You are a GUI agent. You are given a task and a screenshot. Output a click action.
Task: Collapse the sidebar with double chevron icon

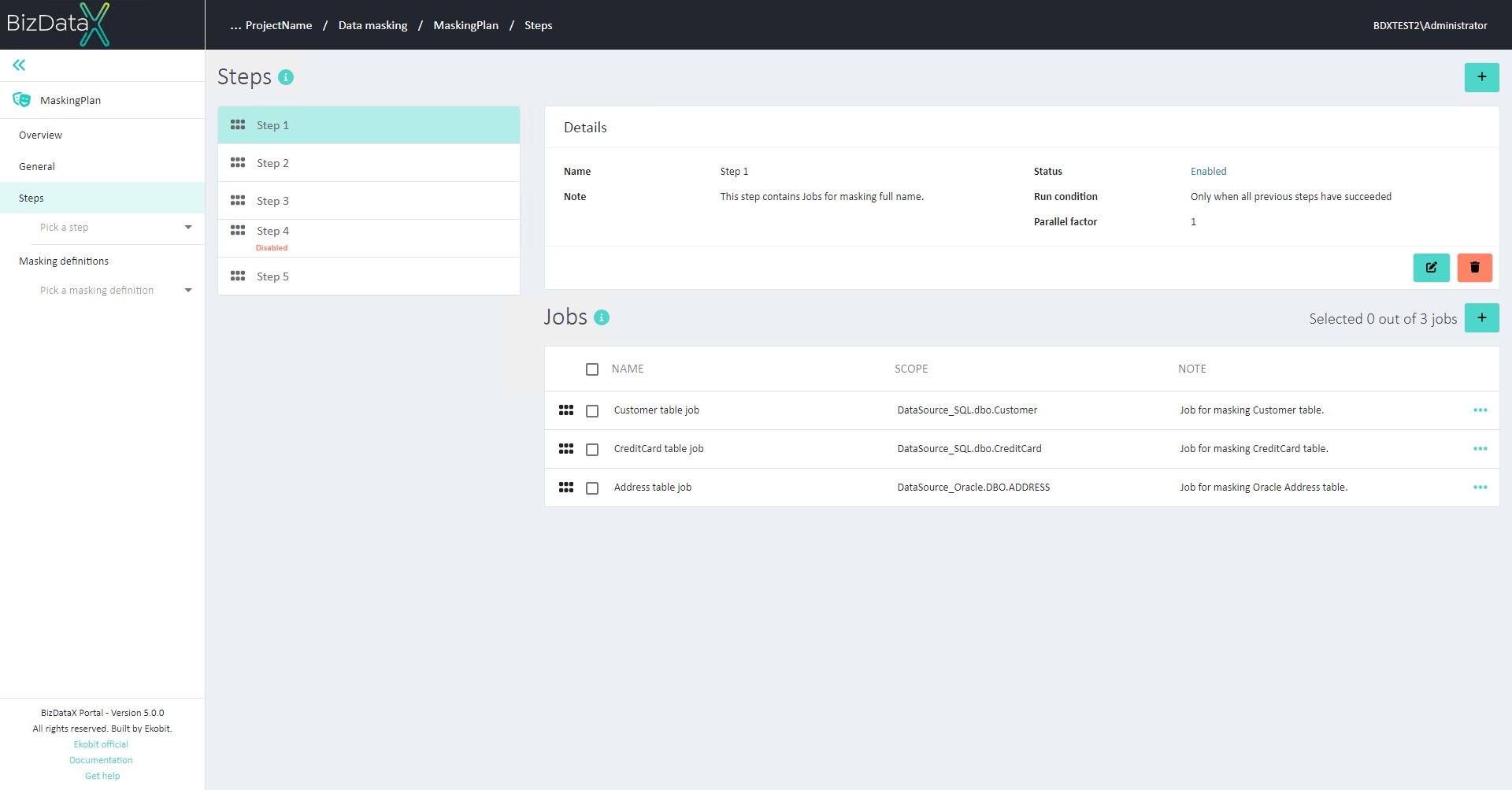click(19, 65)
